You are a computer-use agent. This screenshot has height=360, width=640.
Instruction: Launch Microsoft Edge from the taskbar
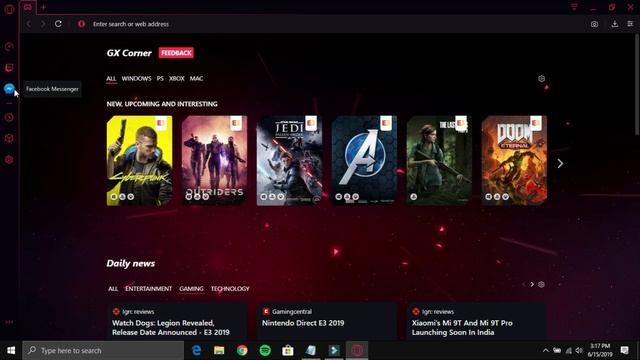click(x=197, y=350)
